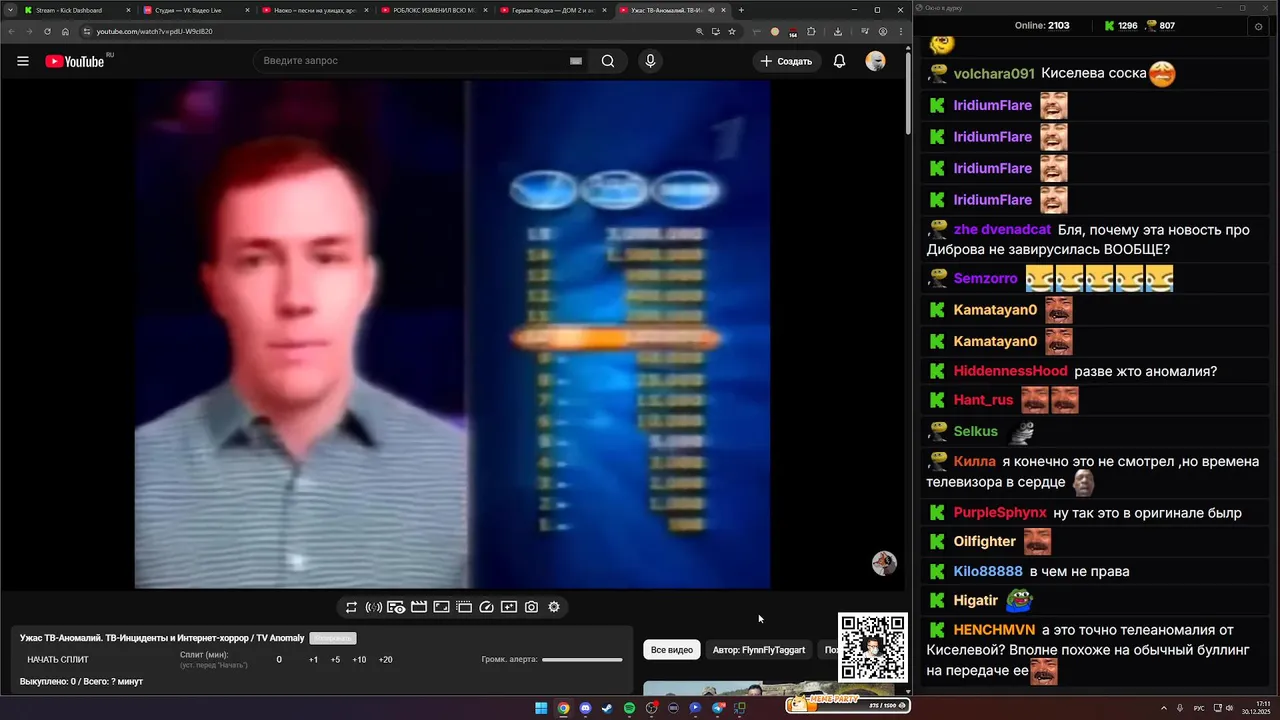1280x720 pixels.
Task: Open the browser downloads icon
Action: [x=837, y=31]
